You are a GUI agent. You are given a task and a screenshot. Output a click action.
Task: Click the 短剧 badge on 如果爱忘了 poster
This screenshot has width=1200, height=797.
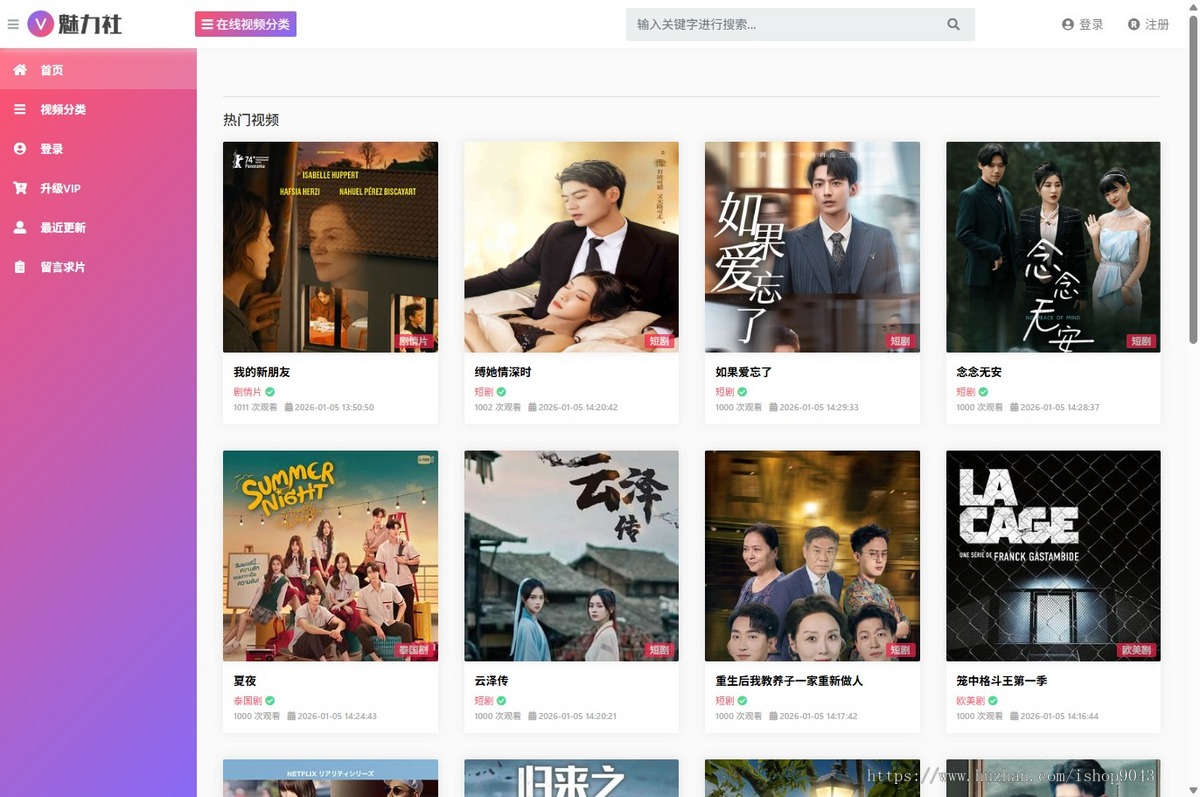[x=900, y=341]
